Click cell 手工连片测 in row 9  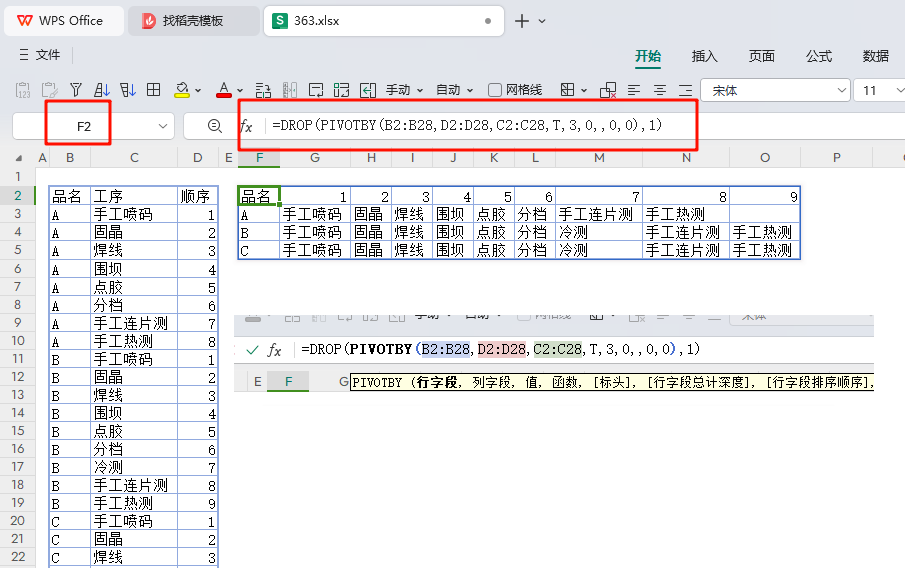point(134,323)
